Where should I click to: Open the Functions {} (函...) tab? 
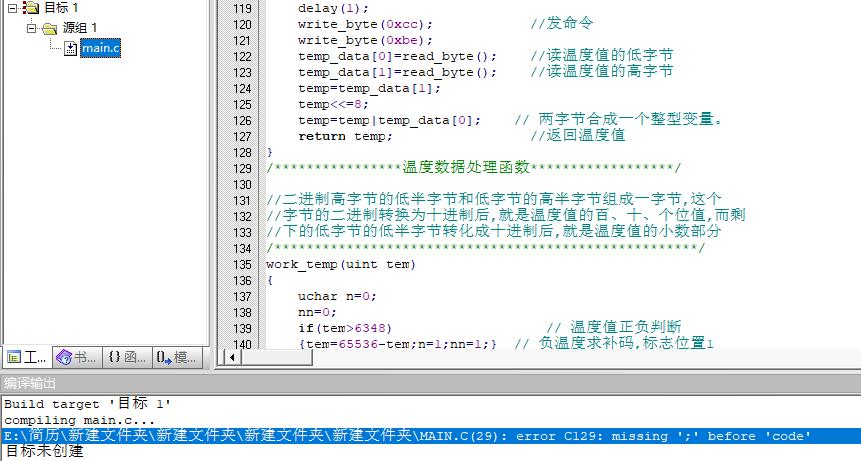127,357
